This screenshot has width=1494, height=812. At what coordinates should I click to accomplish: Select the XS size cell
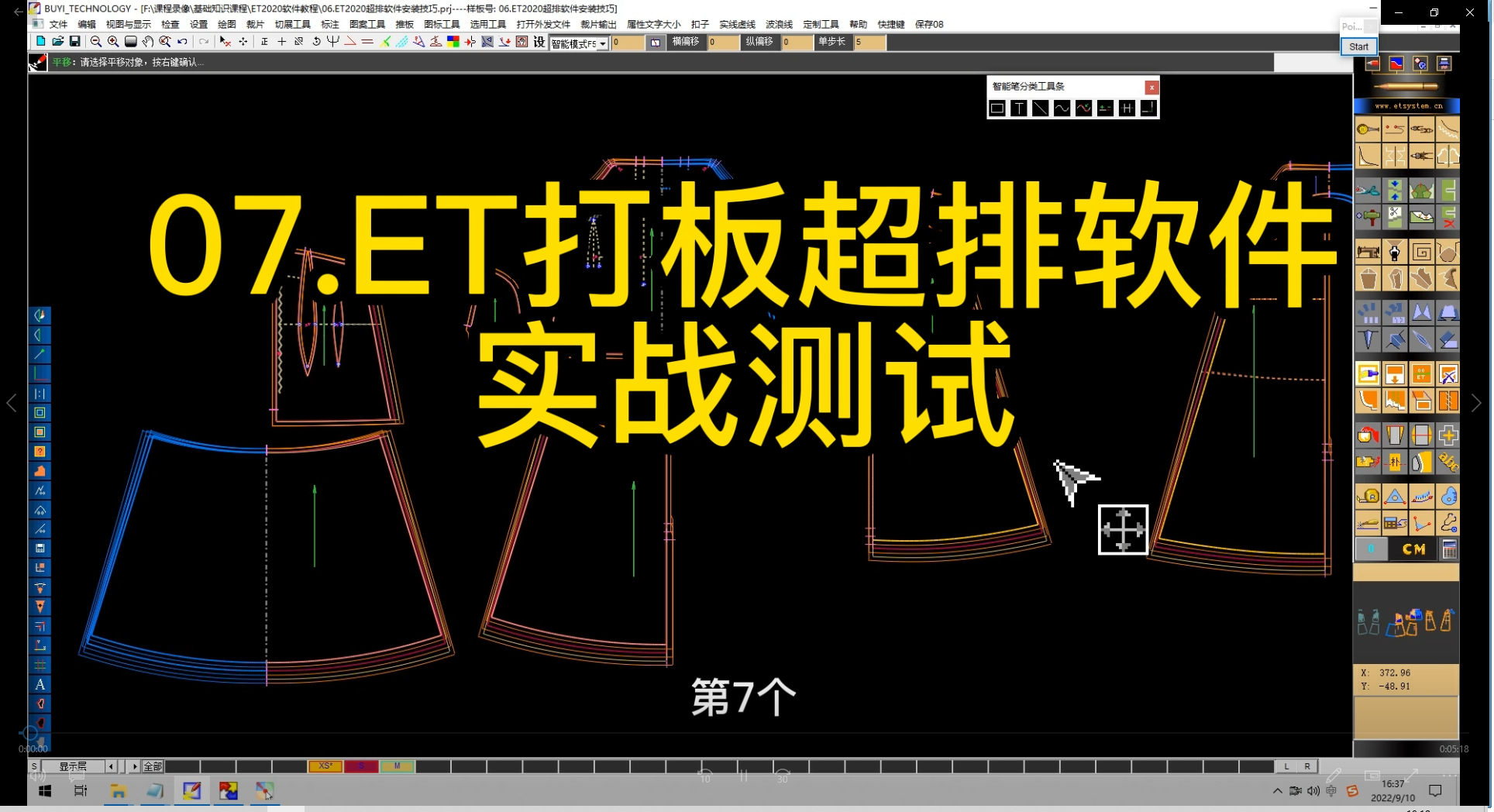pyautogui.click(x=325, y=766)
